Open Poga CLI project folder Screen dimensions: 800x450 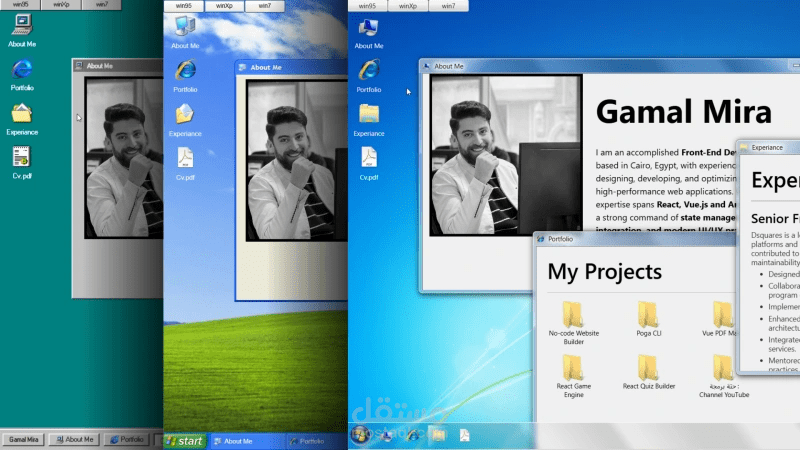[x=648, y=318]
